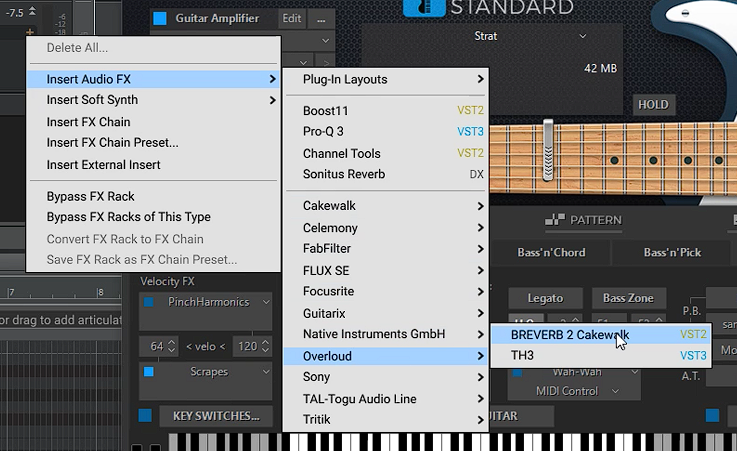Expand FLUX SE plugin category
The height and width of the screenshot is (451, 737).
[386, 271]
